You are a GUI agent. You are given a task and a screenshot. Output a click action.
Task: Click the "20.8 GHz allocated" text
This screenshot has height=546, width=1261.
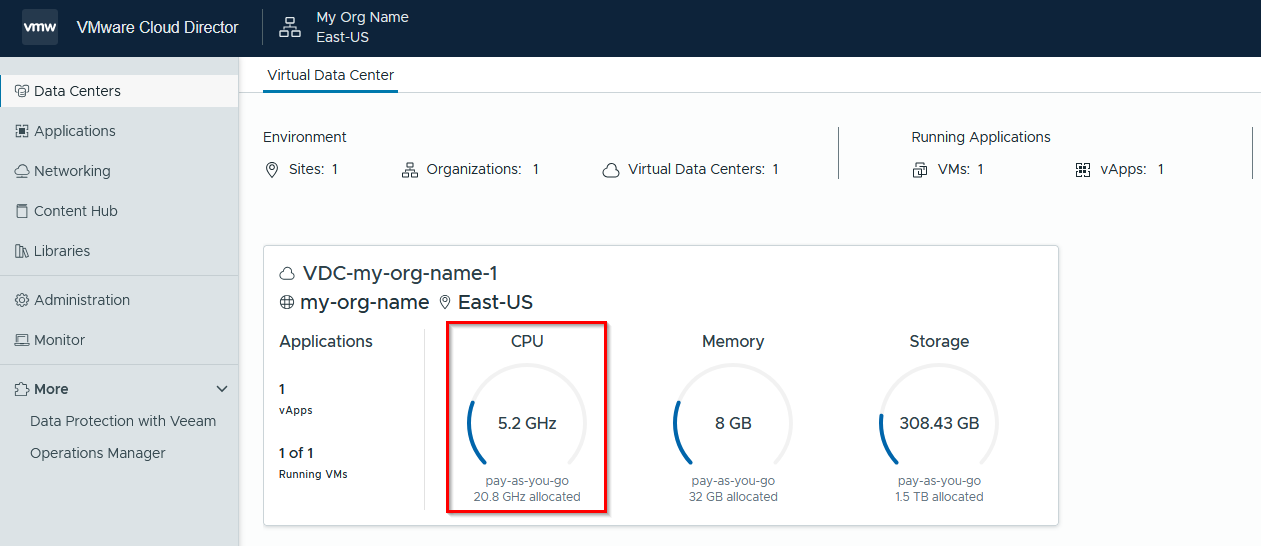(527, 497)
